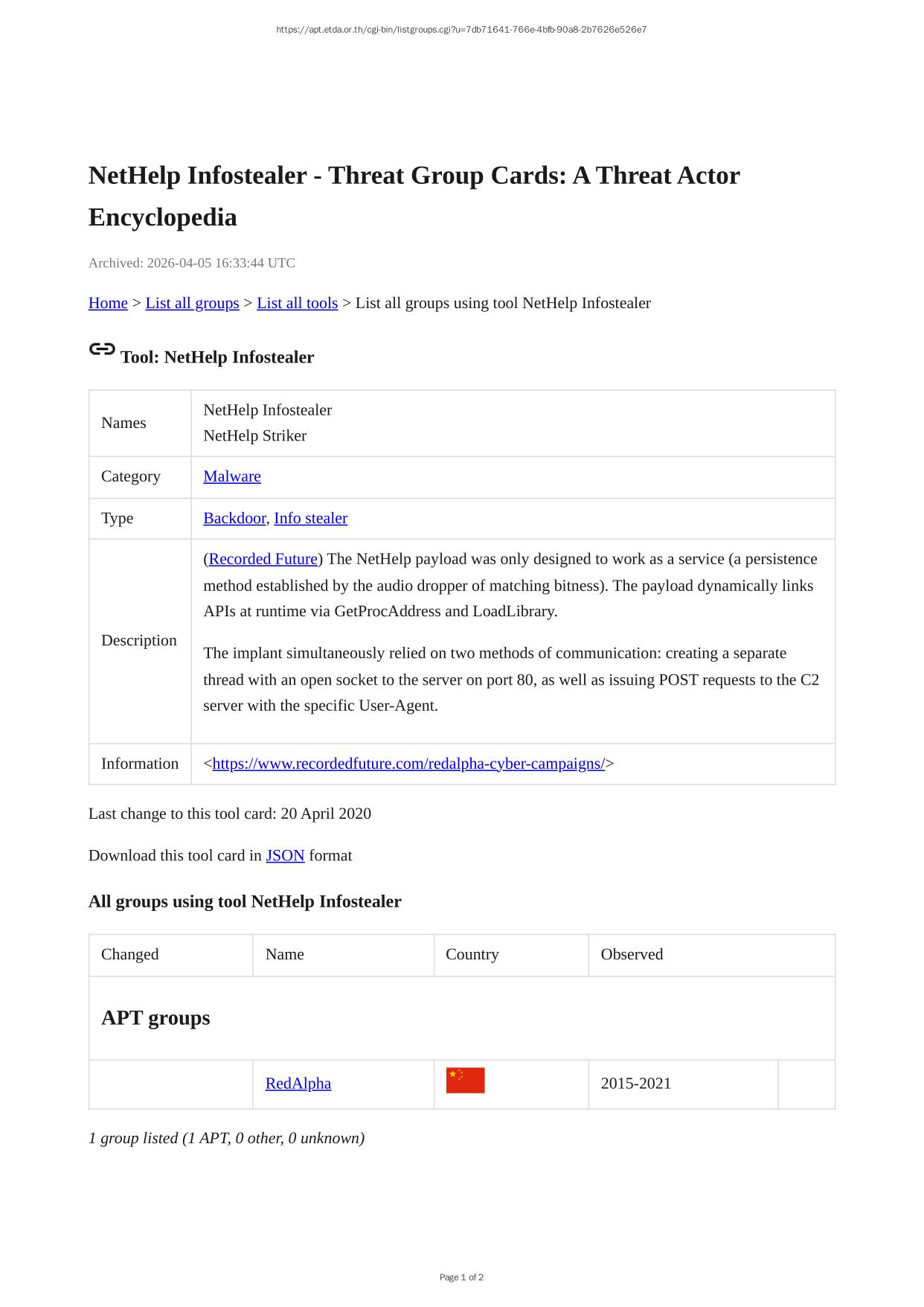Follow the Backdoor type link
Image resolution: width=924 pixels, height=1307 pixels.
tap(234, 518)
